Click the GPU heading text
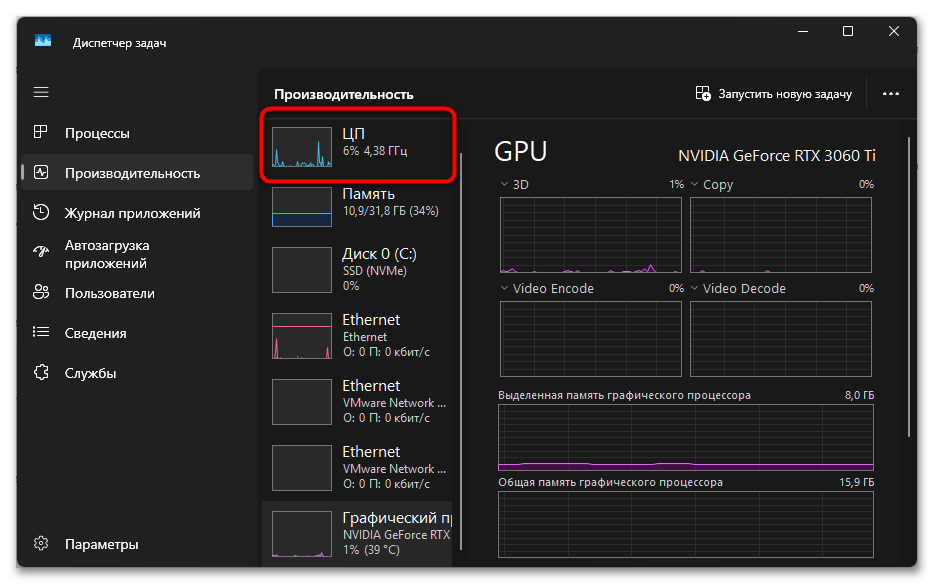 [x=521, y=151]
